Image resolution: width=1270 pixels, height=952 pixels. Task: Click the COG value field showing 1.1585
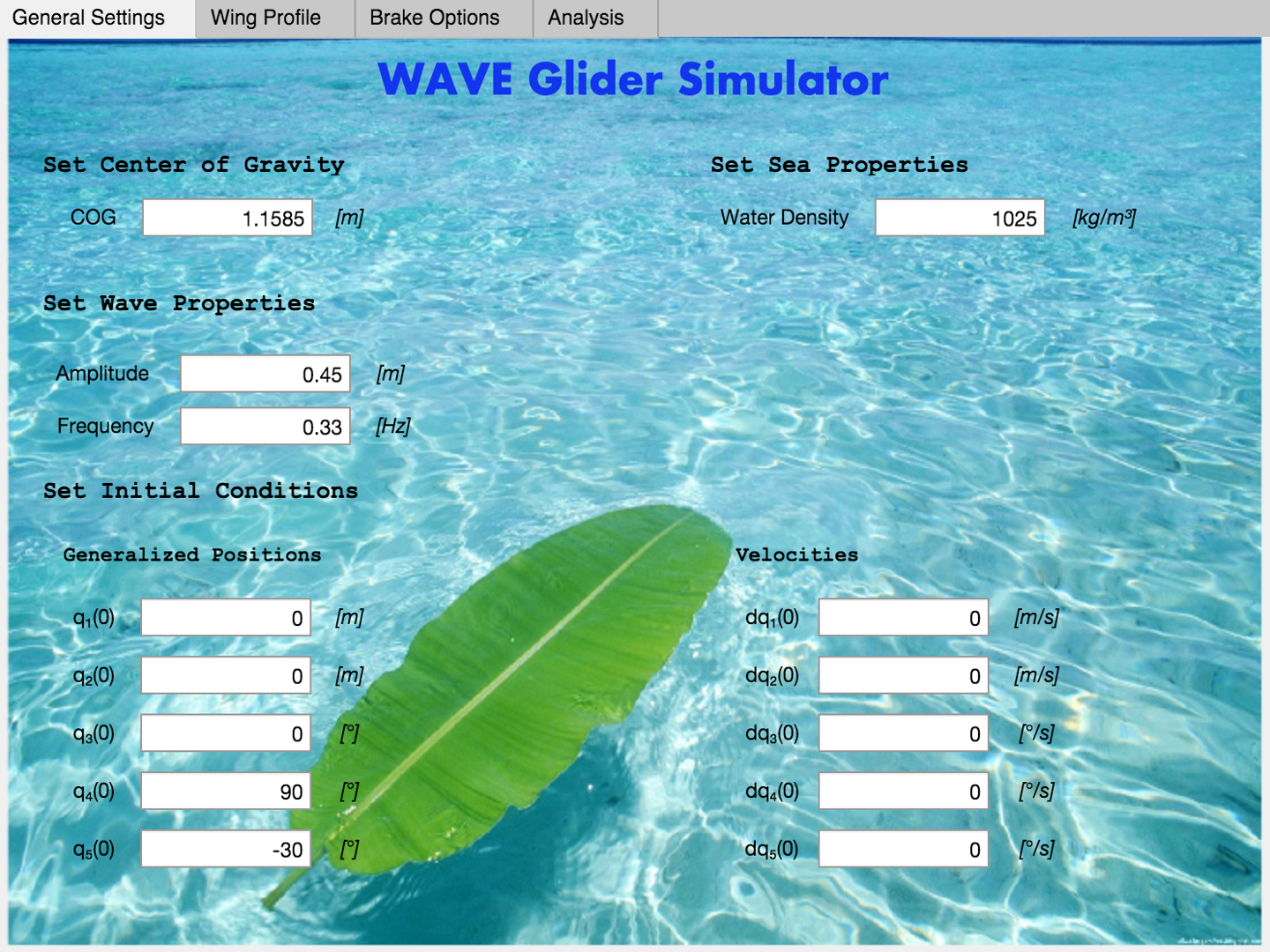coord(228,218)
